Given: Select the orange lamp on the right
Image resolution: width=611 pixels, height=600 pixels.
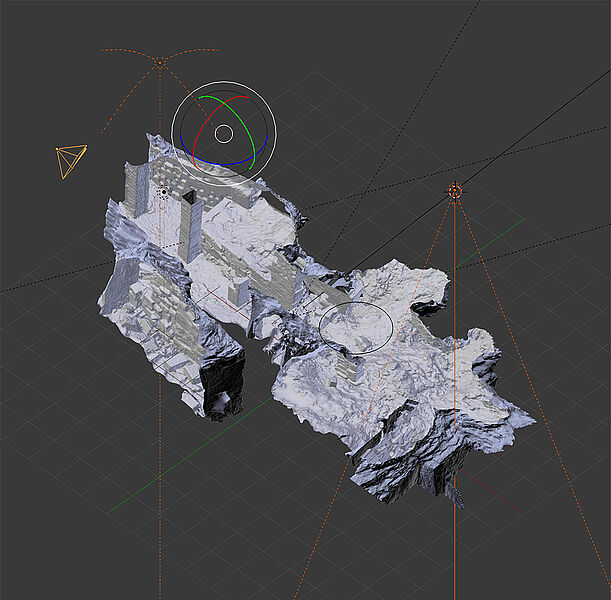Looking at the screenshot, I should 455,190.
